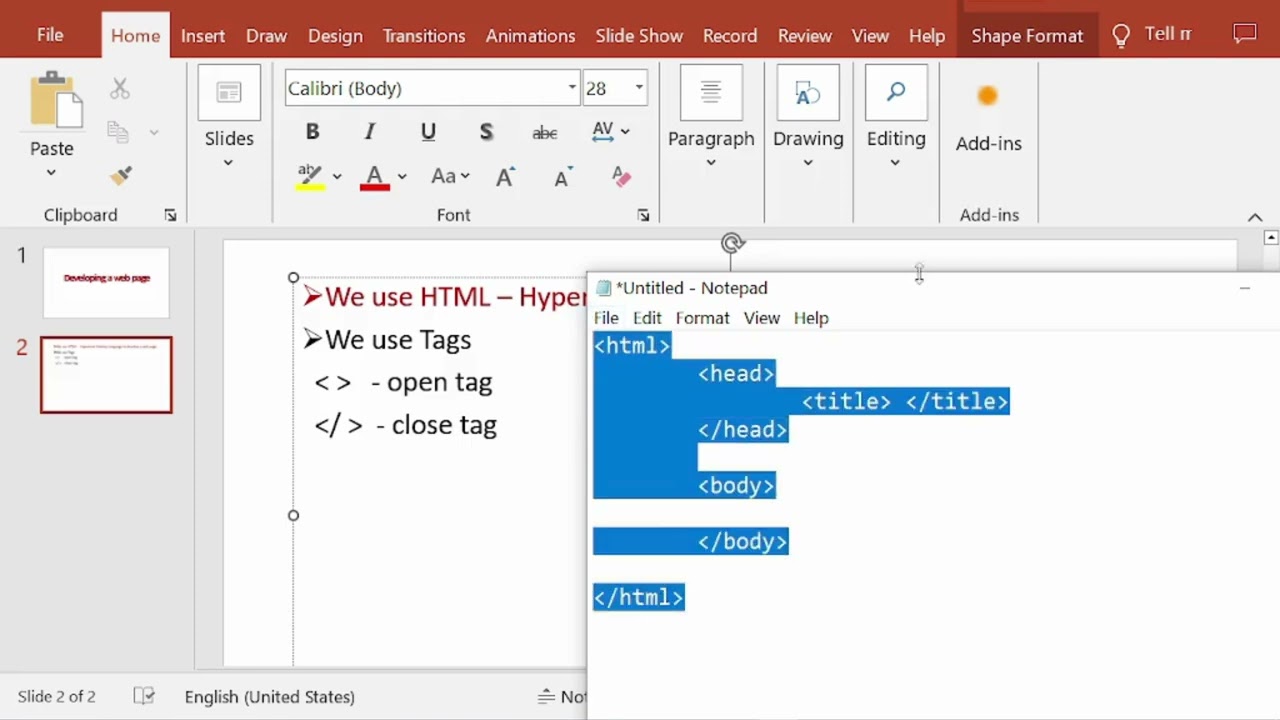Click Decrease Font Size icon
The image size is (1280, 720).
[563, 176]
